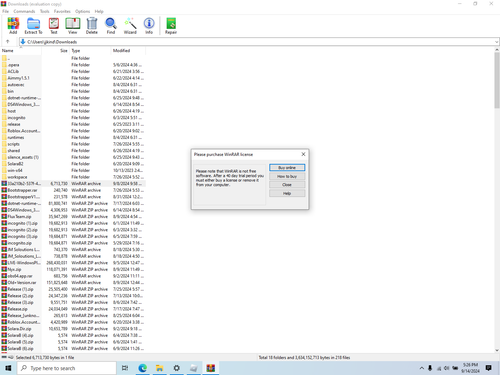
Task: Click the WinRAR taskbar icon
Action: coord(210,368)
